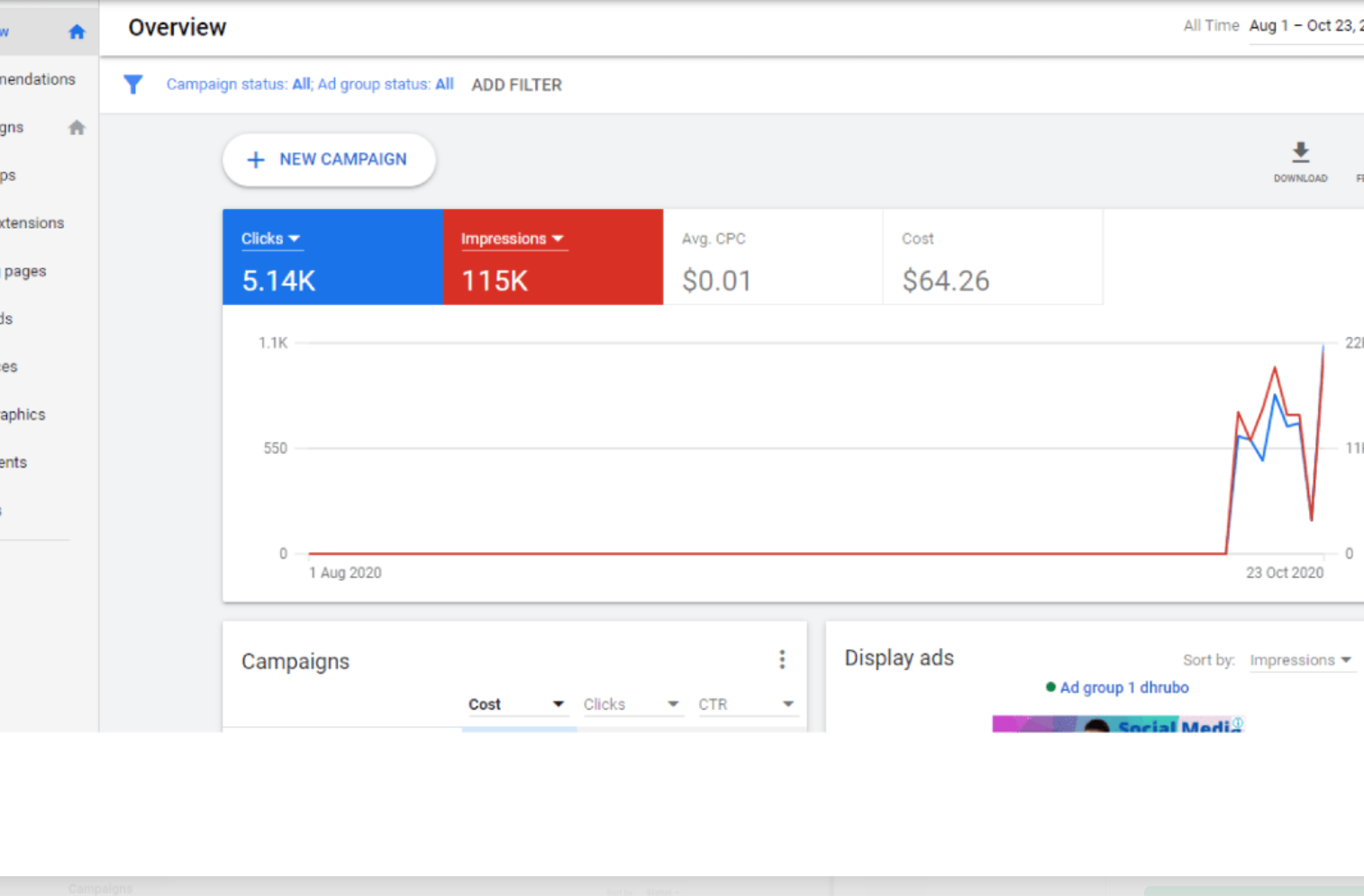Click the plus icon in New Campaign
1364x896 pixels.
(x=256, y=160)
